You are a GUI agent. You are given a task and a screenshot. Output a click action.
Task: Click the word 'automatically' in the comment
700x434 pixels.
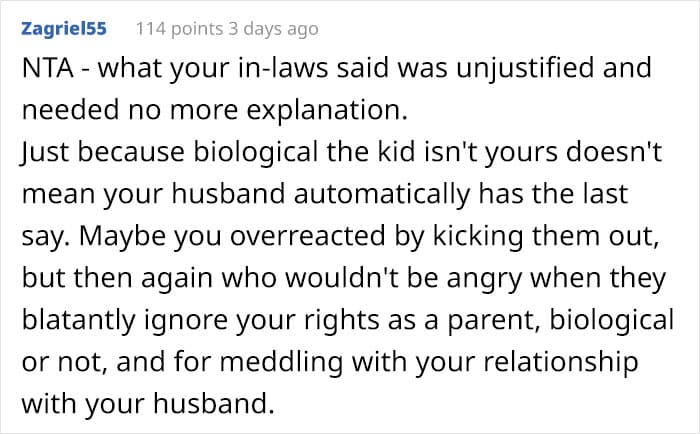coord(382,194)
